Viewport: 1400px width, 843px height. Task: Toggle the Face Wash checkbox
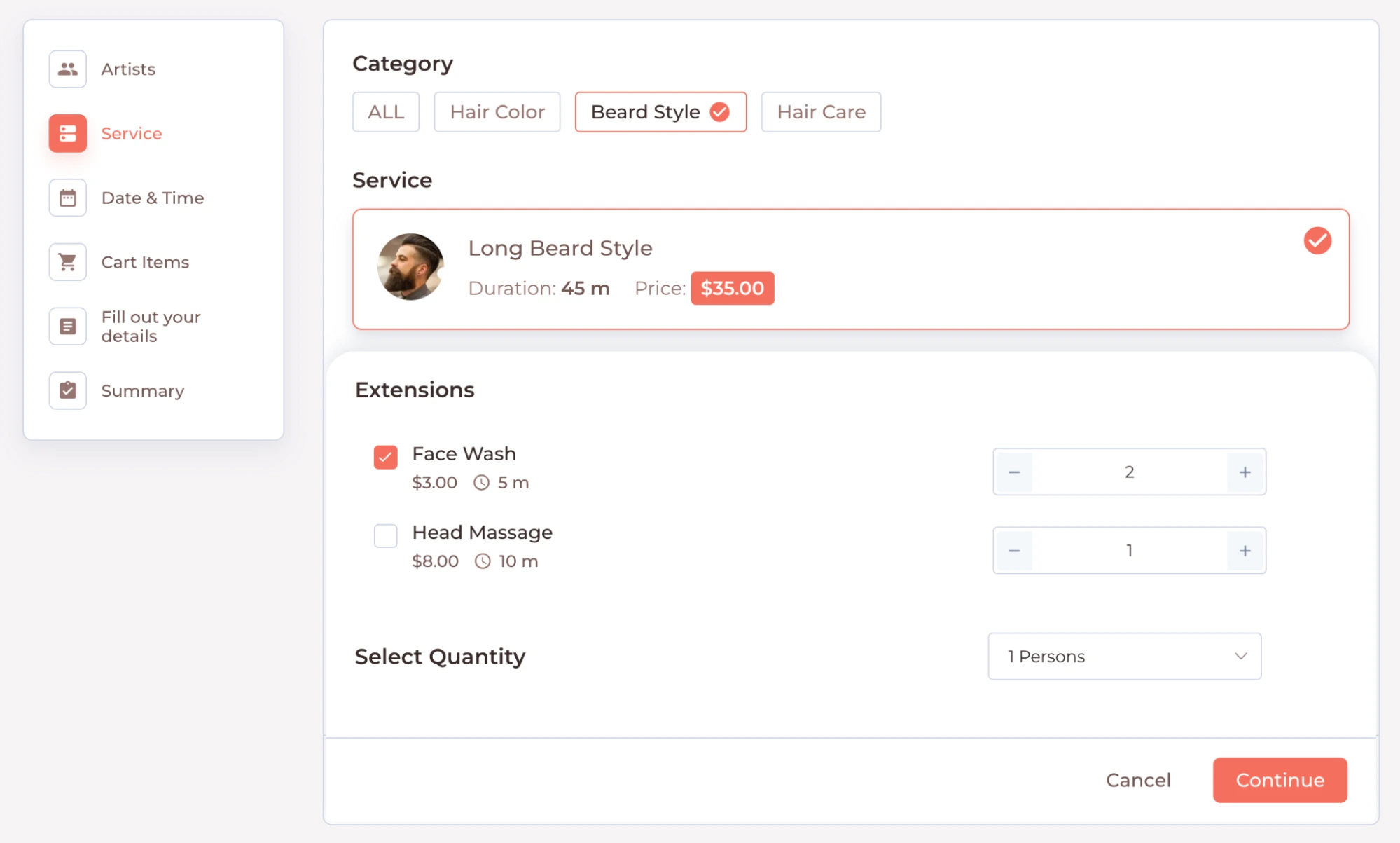click(385, 455)
